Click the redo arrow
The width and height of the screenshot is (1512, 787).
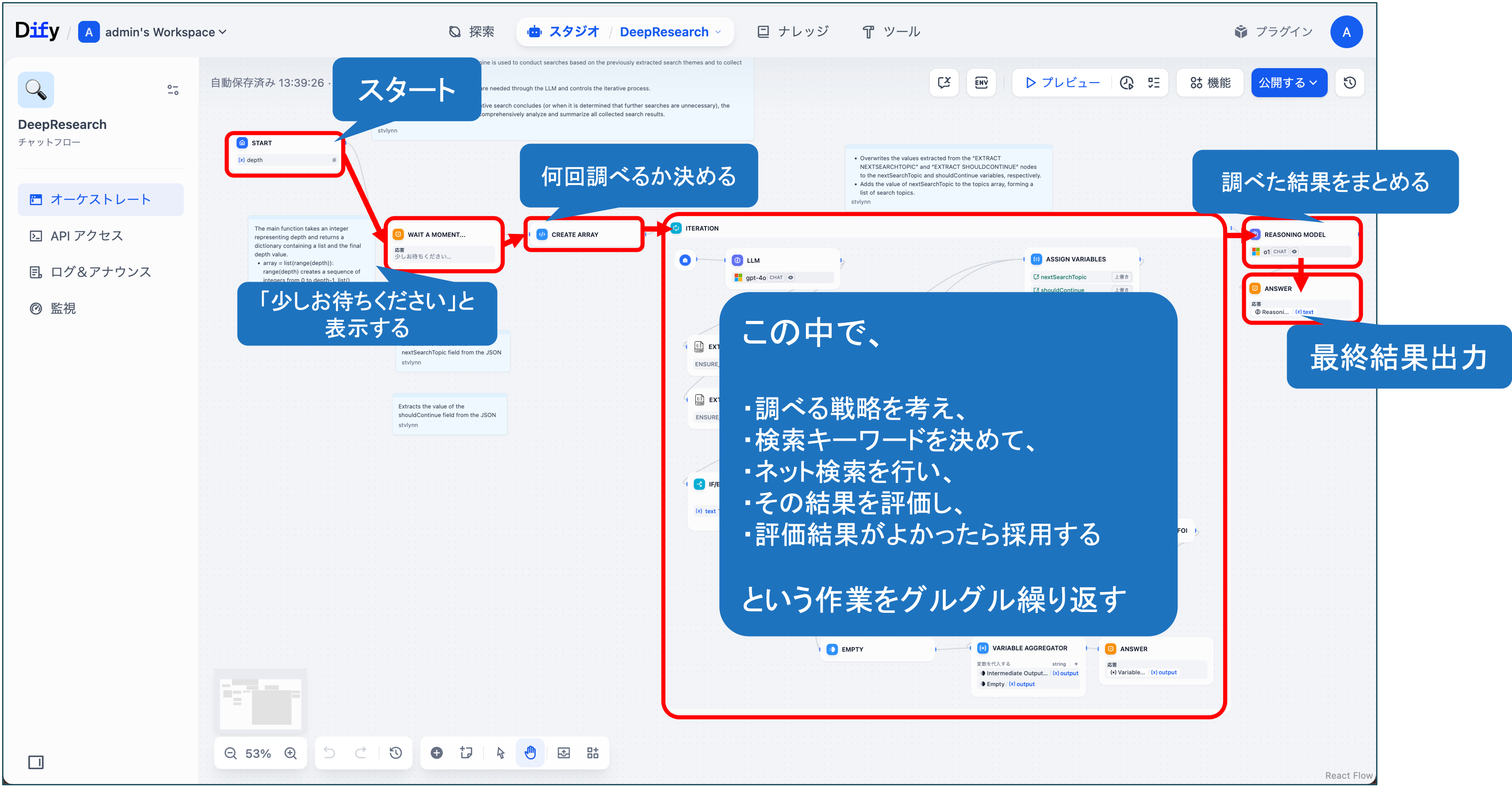[x=361, y=753]
